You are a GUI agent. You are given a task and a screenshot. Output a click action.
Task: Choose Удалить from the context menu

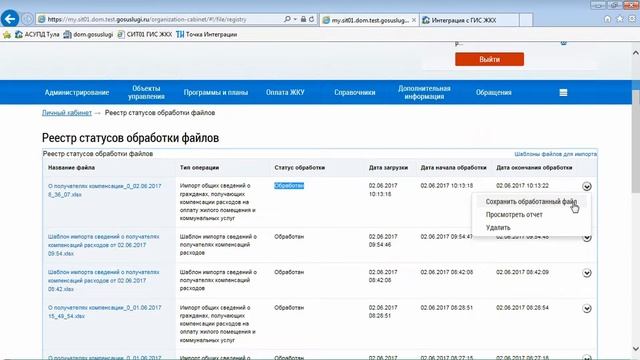click(498, 228)
